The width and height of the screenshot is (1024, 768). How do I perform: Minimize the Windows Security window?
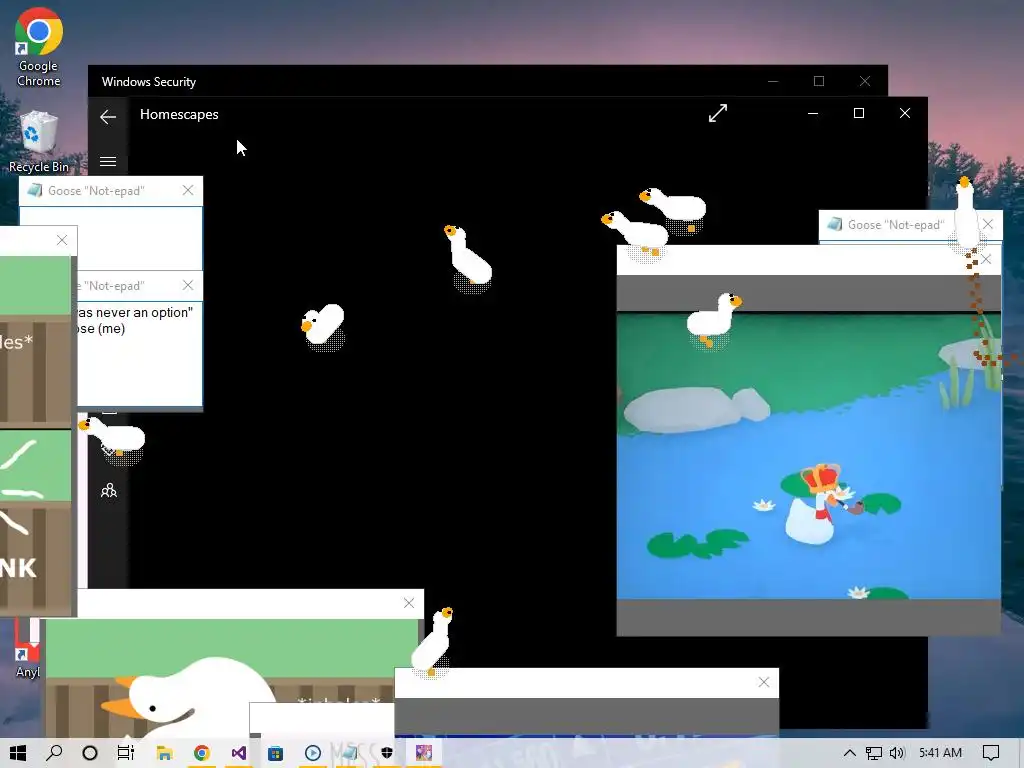773,81
